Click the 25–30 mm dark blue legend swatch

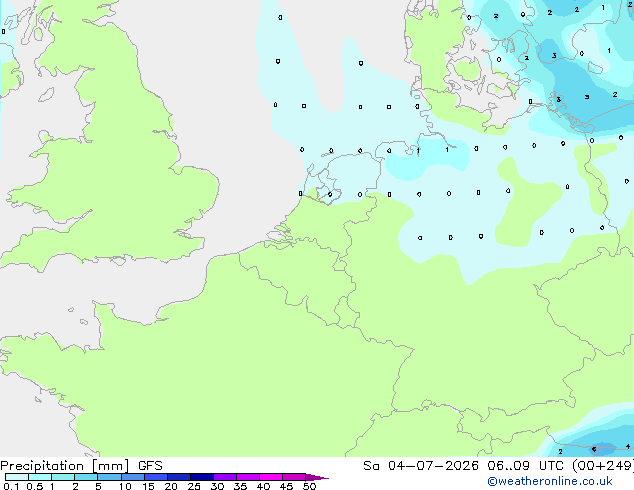pos(202,477)
